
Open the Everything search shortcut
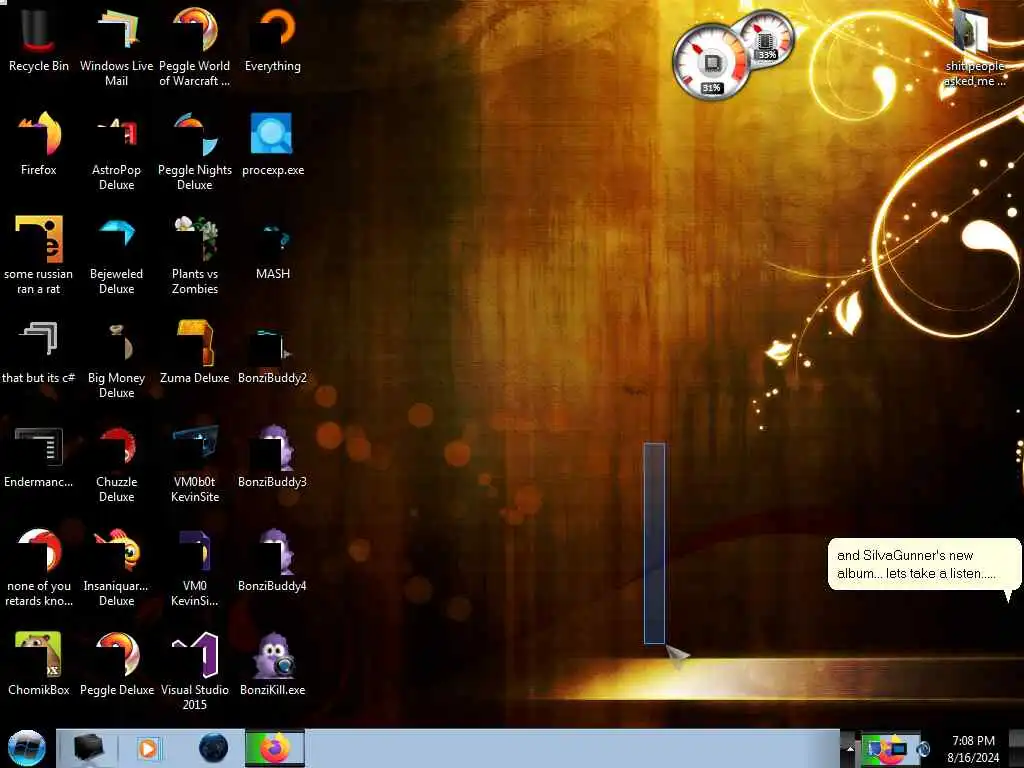tap(273, 41)
